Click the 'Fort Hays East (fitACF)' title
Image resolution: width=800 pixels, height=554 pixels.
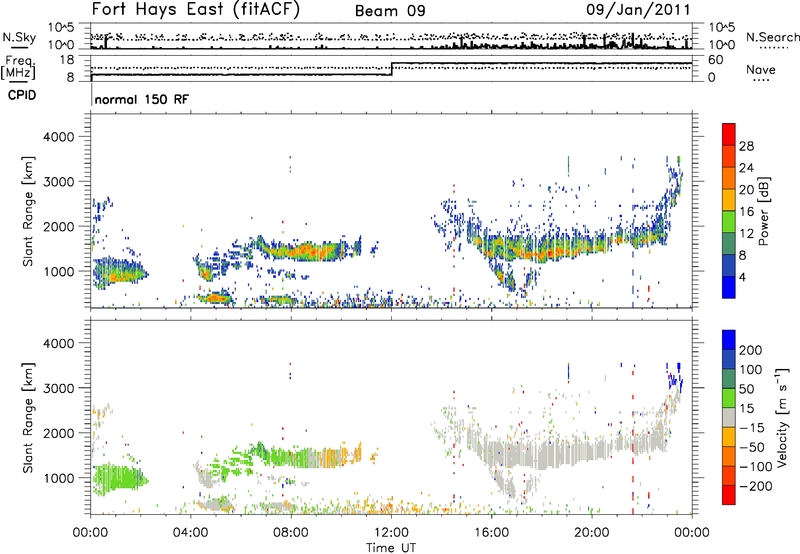[196, 10]
